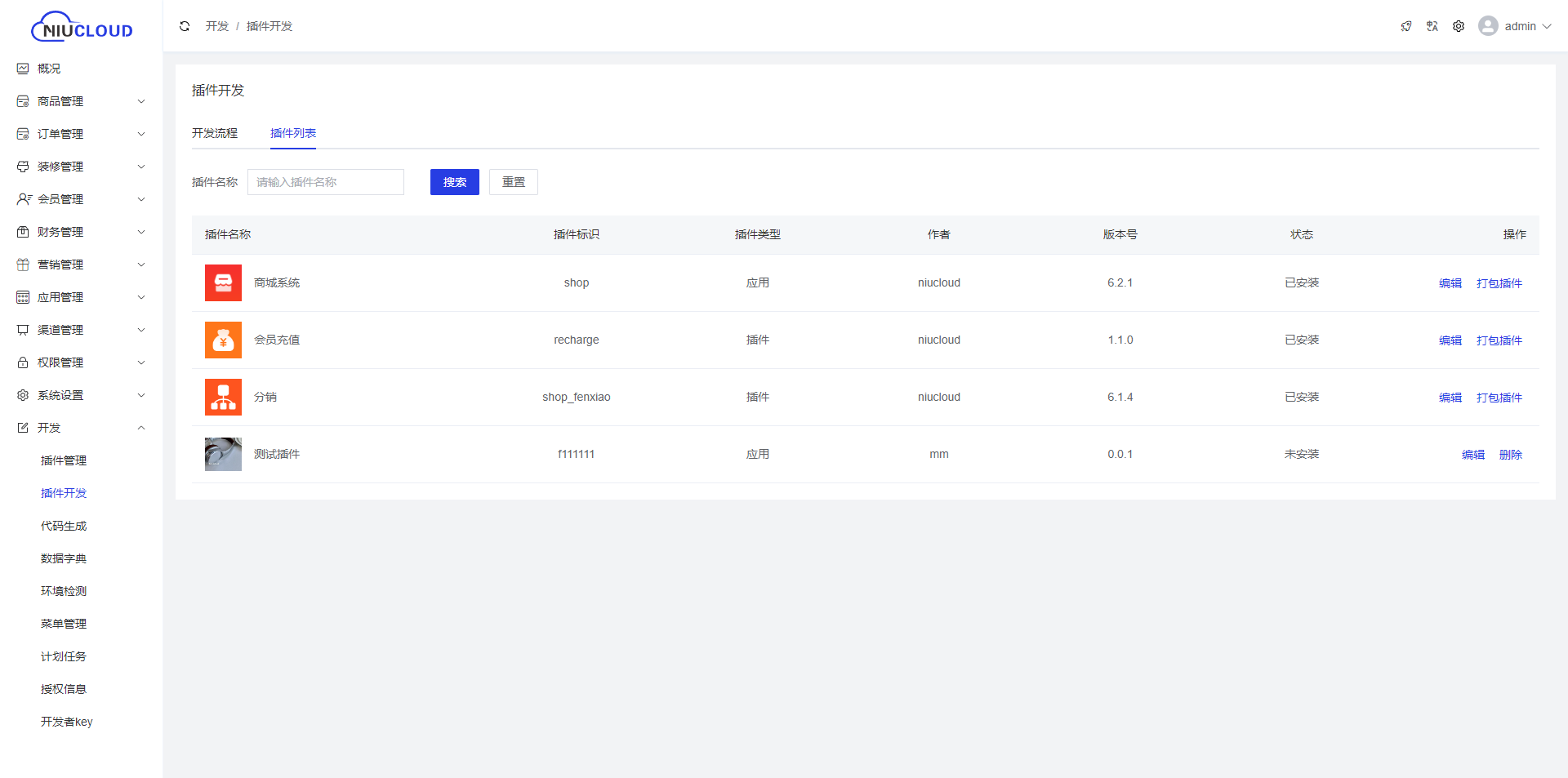Select 环境检测 from the sidebar
Image resolution: width=1568 pixels, height=778 pixels.
tap(64, 591)
